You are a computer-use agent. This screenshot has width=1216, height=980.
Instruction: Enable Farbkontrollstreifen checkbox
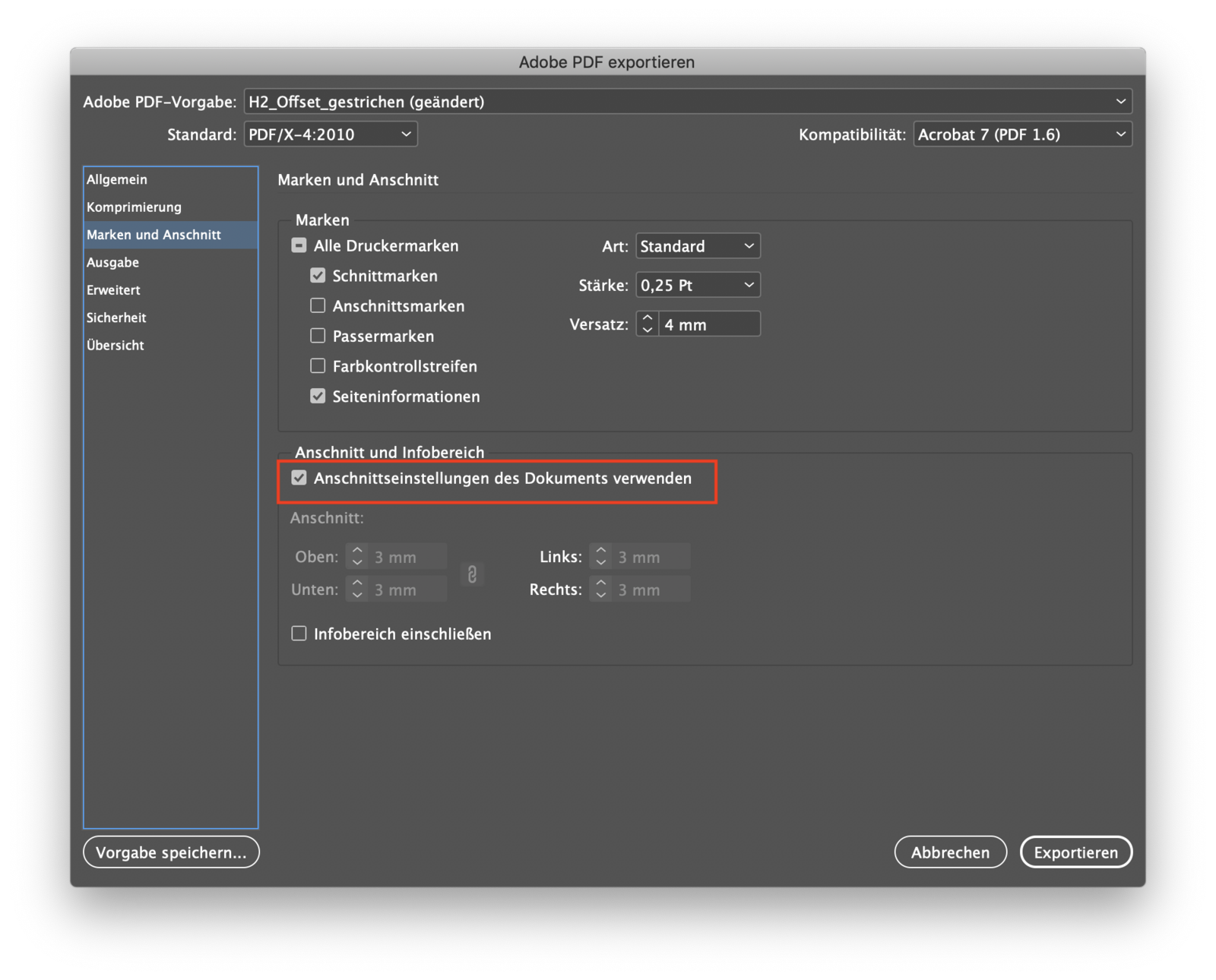(x=318, y=366)
